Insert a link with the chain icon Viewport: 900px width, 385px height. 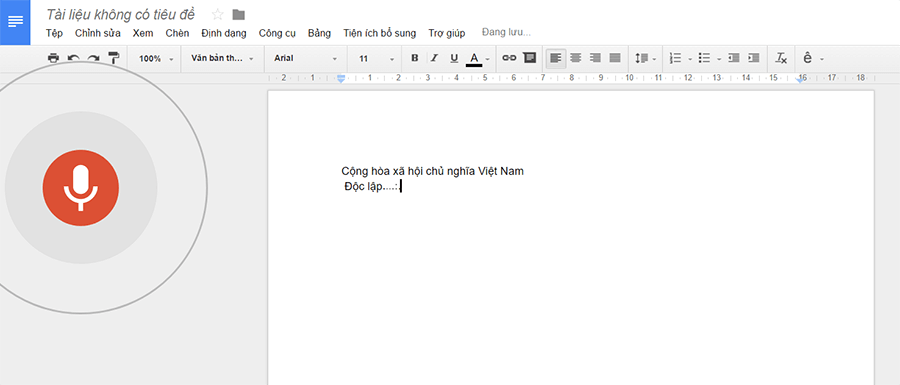point(509,58)
